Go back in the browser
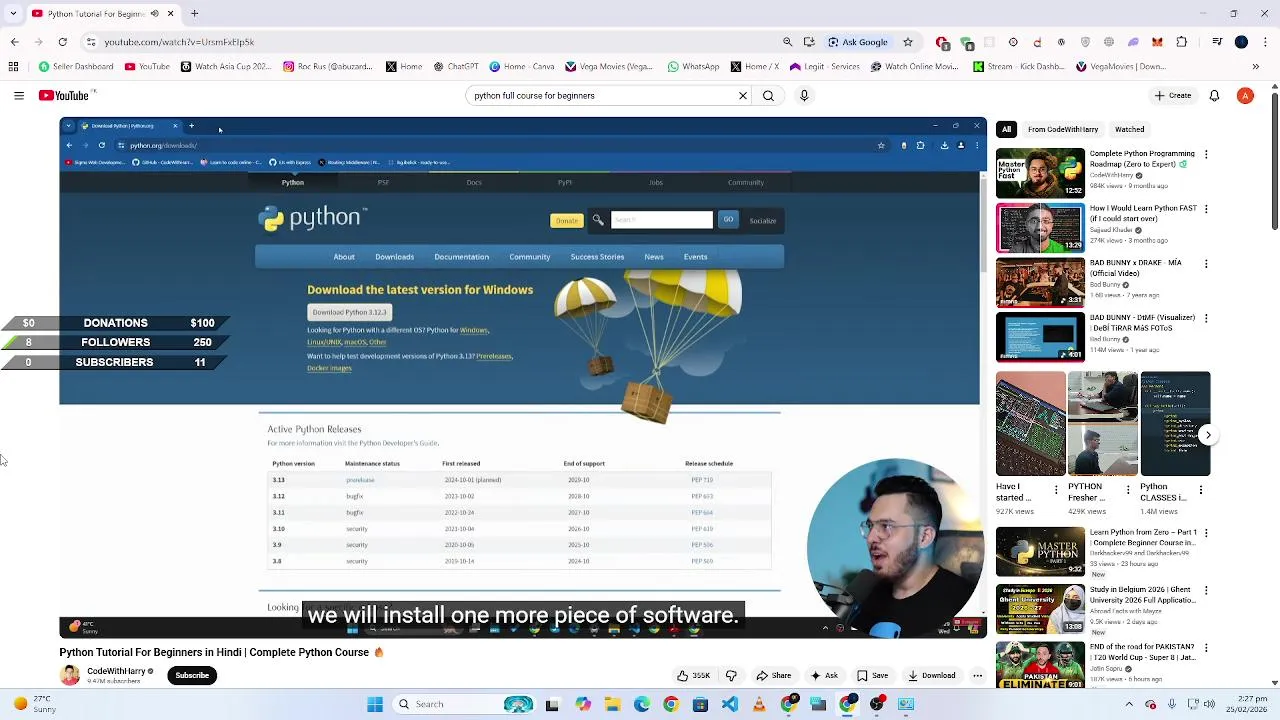The width and height of the screenshot is (1280, 720). coord(14,42)
